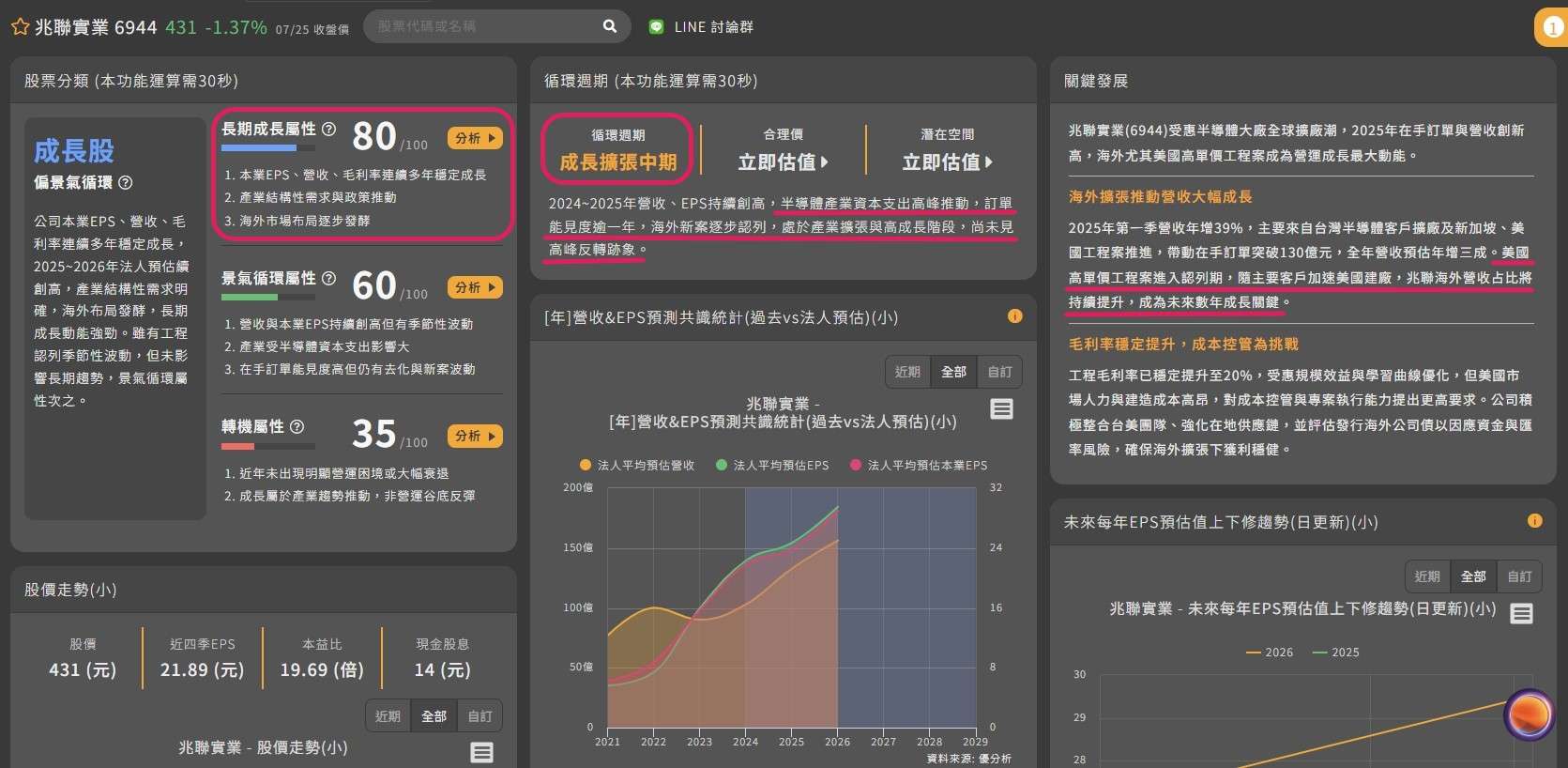Click 分析 button for 長期成長屬性 score 80
Viewport: 1568px width, 768px height.
coord(475,138)
